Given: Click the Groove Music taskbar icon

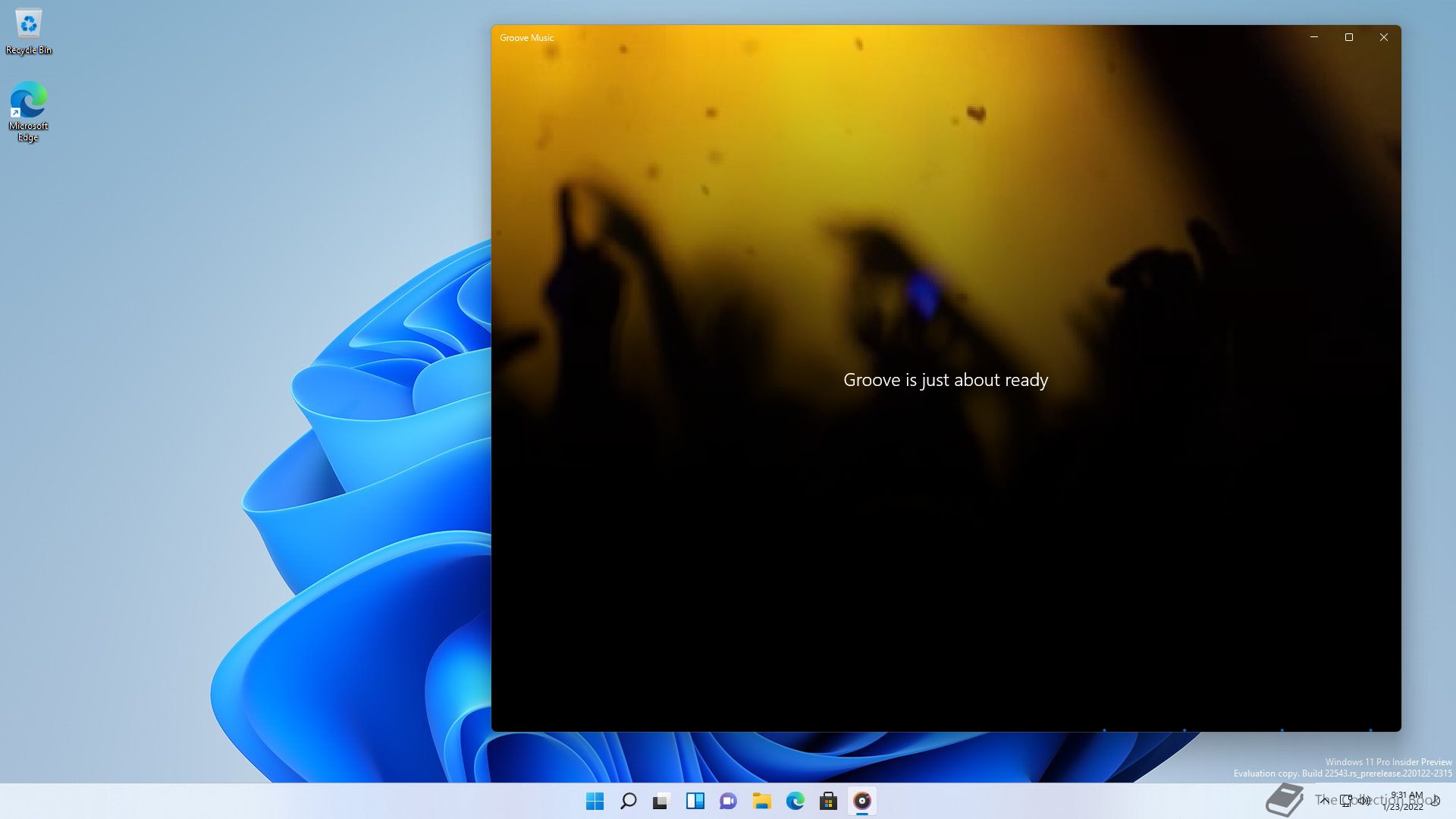Looking at the screenshot, I should tap(862, 801).
